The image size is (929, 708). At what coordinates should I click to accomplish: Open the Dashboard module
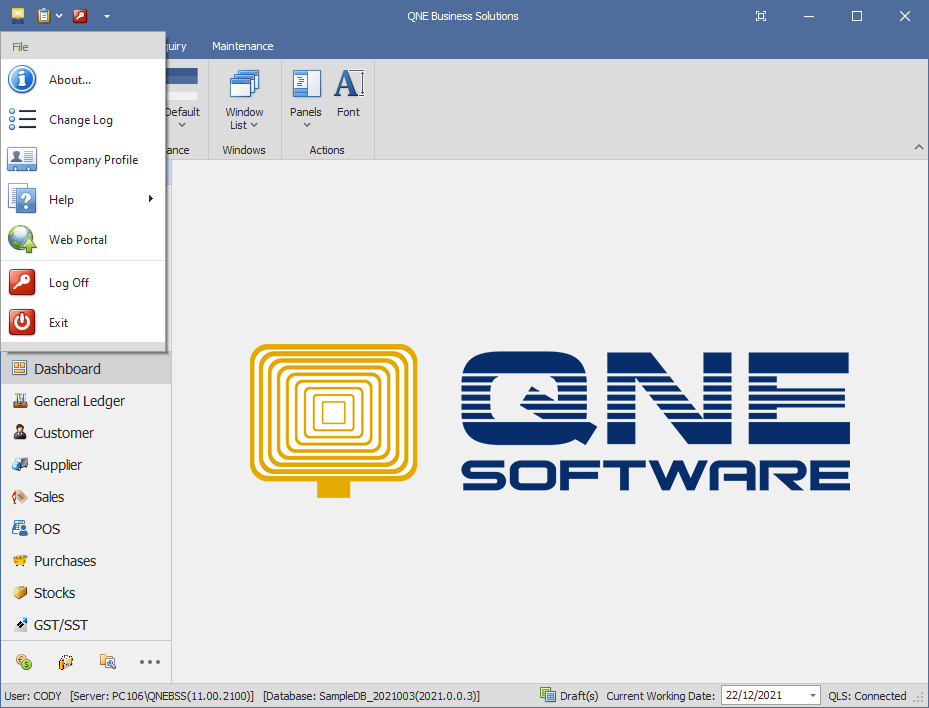coord(86,369)
